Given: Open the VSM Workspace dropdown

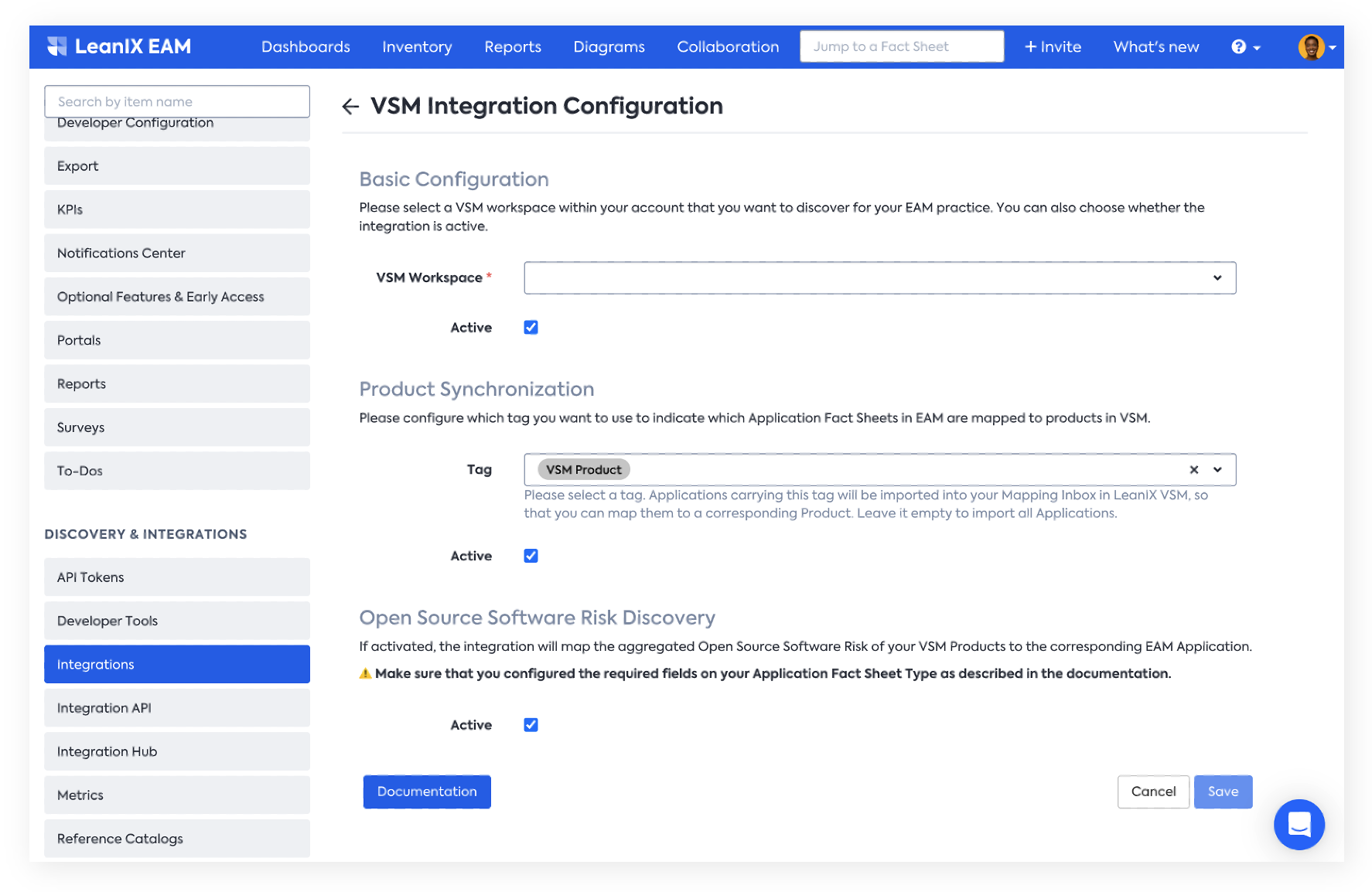Looking at the screenshot, I should pyautogui.click(x=879, y=277).
